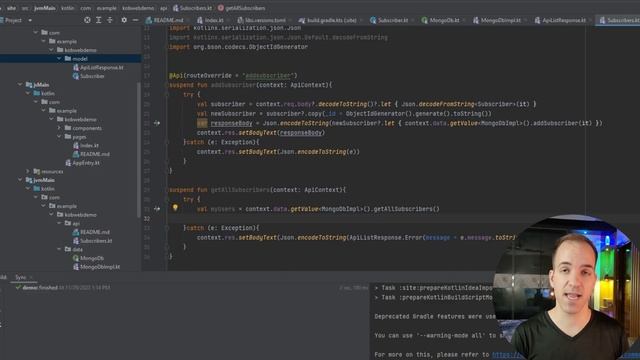Click the model folder icon in tree
640x360 pixels.
[x=68, y=59]
